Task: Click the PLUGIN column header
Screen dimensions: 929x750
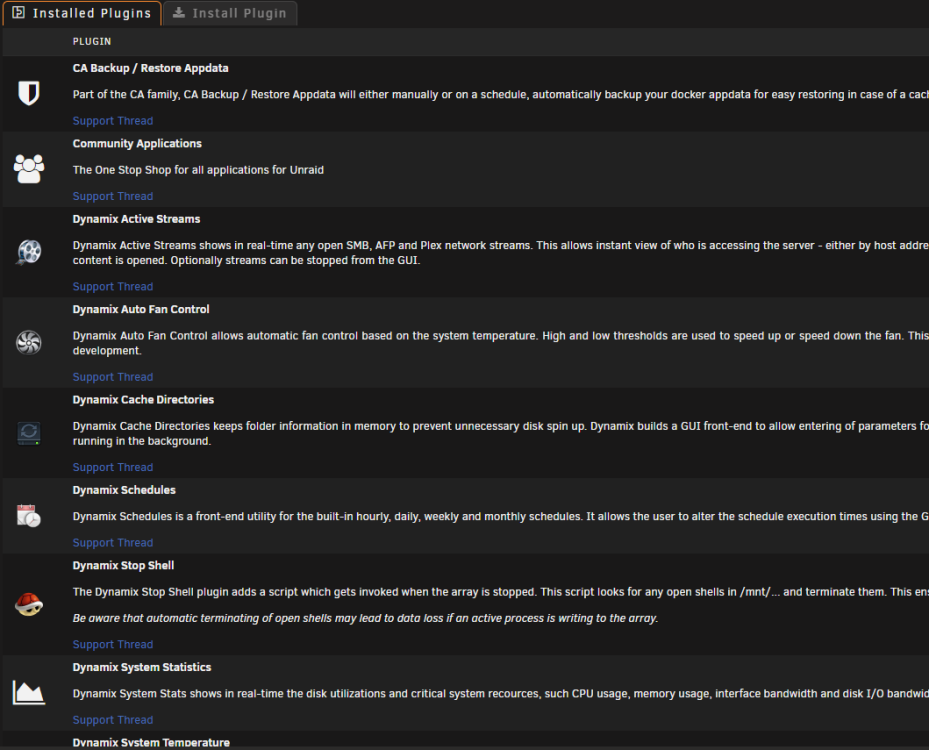Action: coord(92,41)
